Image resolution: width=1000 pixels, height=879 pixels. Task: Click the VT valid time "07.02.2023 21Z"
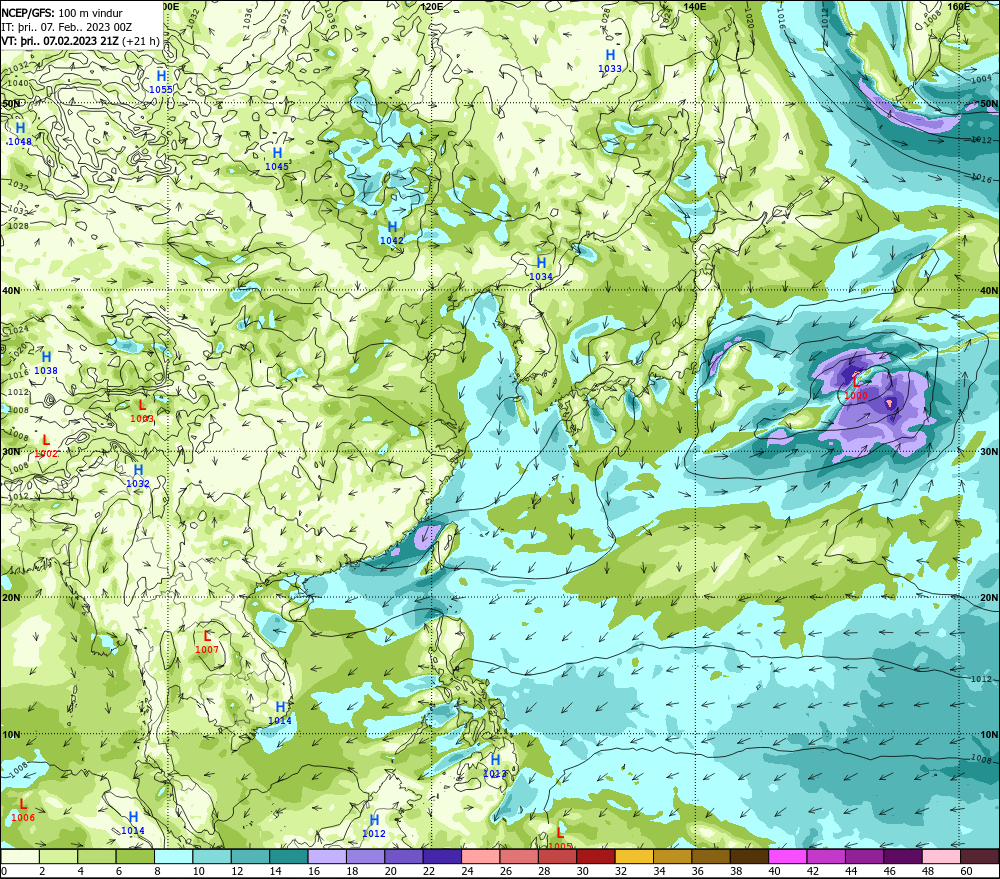[x=80, y=41]
